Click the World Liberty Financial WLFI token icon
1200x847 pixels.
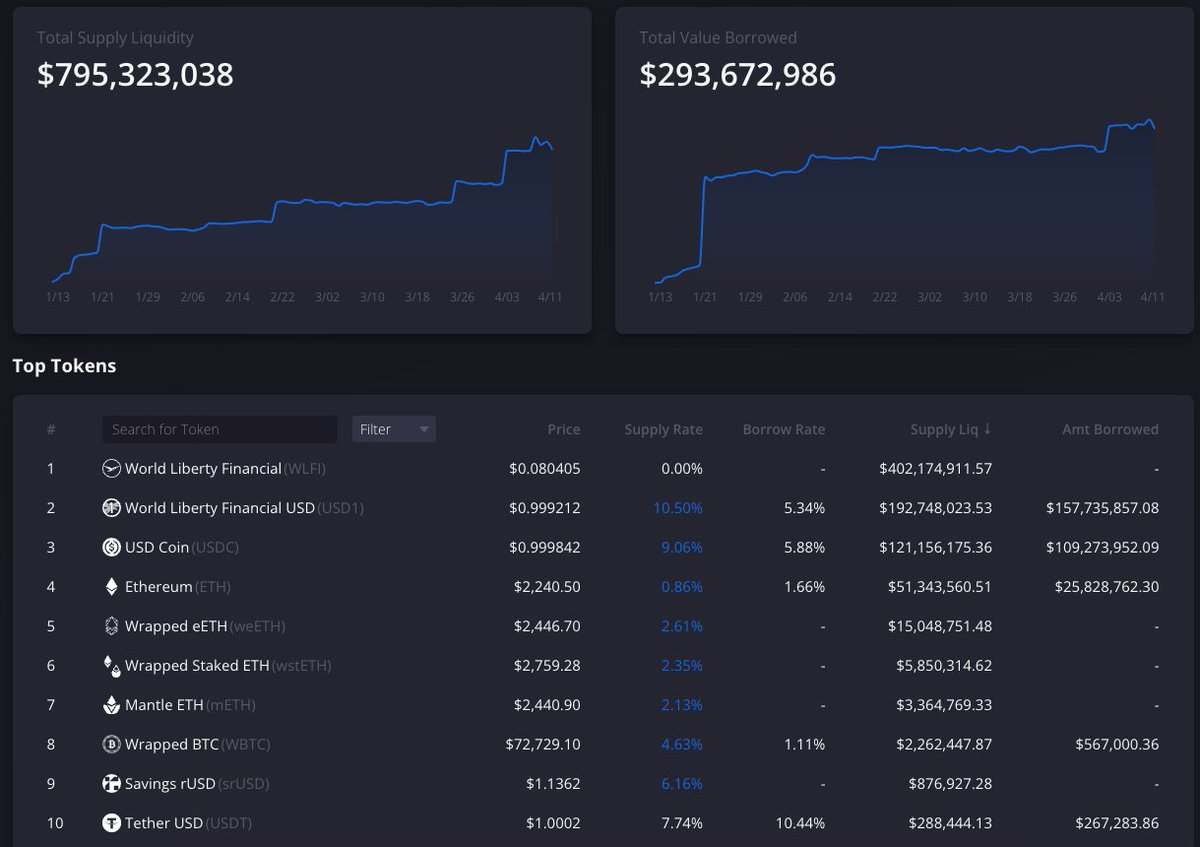[112, 468]
